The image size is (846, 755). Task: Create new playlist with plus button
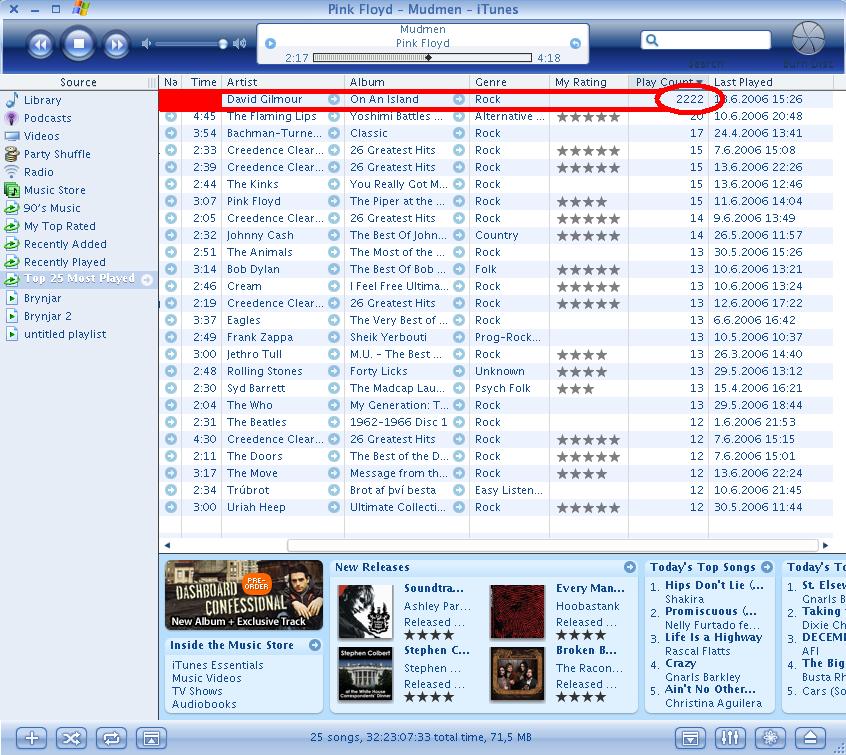tap(31, 738)
